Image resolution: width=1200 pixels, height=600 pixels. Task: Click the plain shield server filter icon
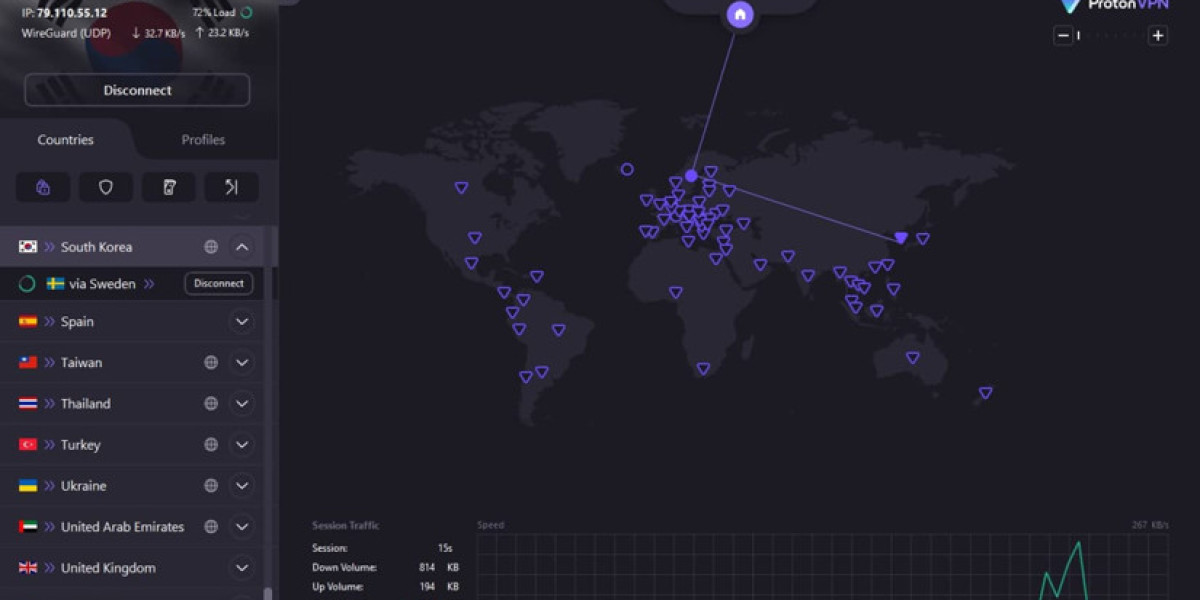(x=106, y=186)
